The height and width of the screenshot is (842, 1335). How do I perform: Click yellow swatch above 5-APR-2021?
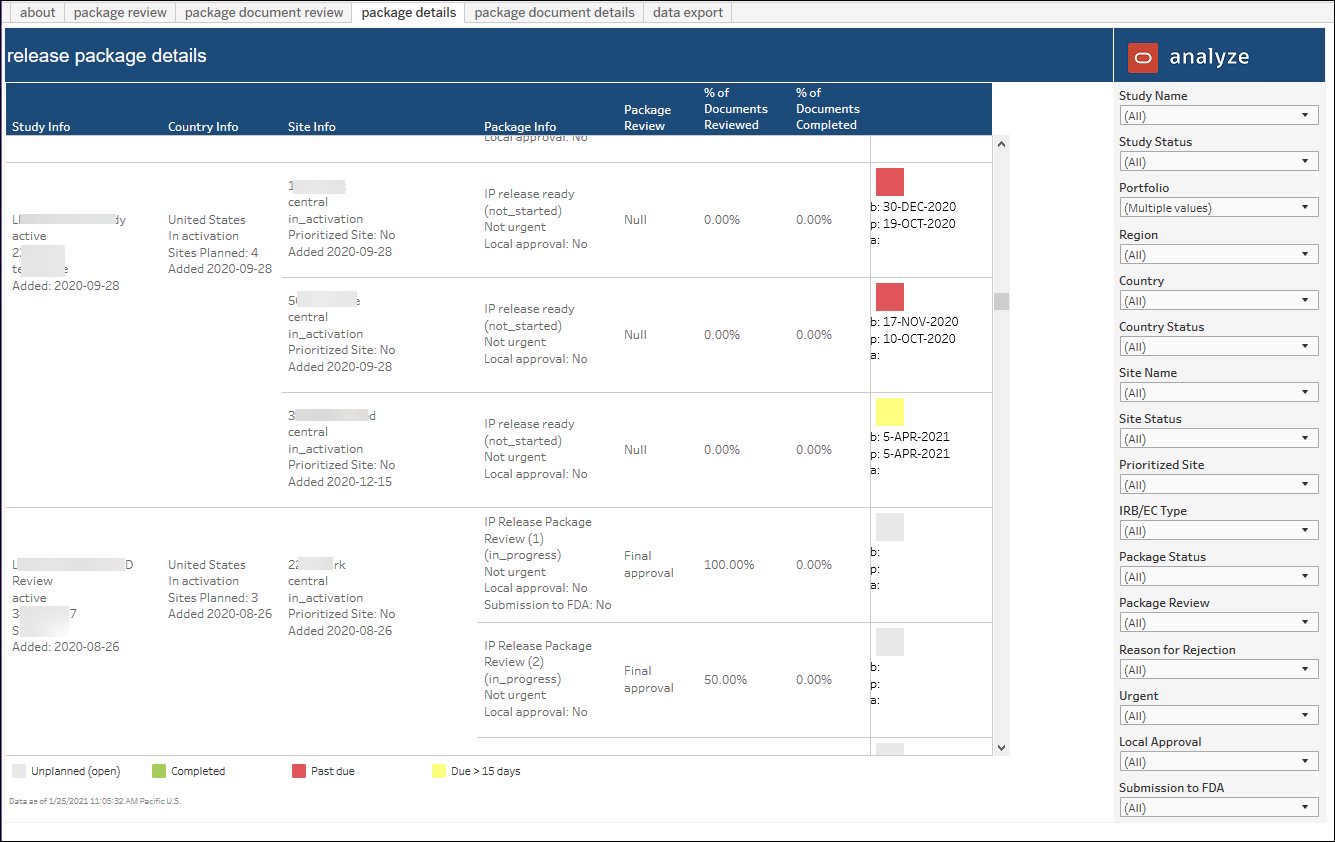click(x=890, y=412)
